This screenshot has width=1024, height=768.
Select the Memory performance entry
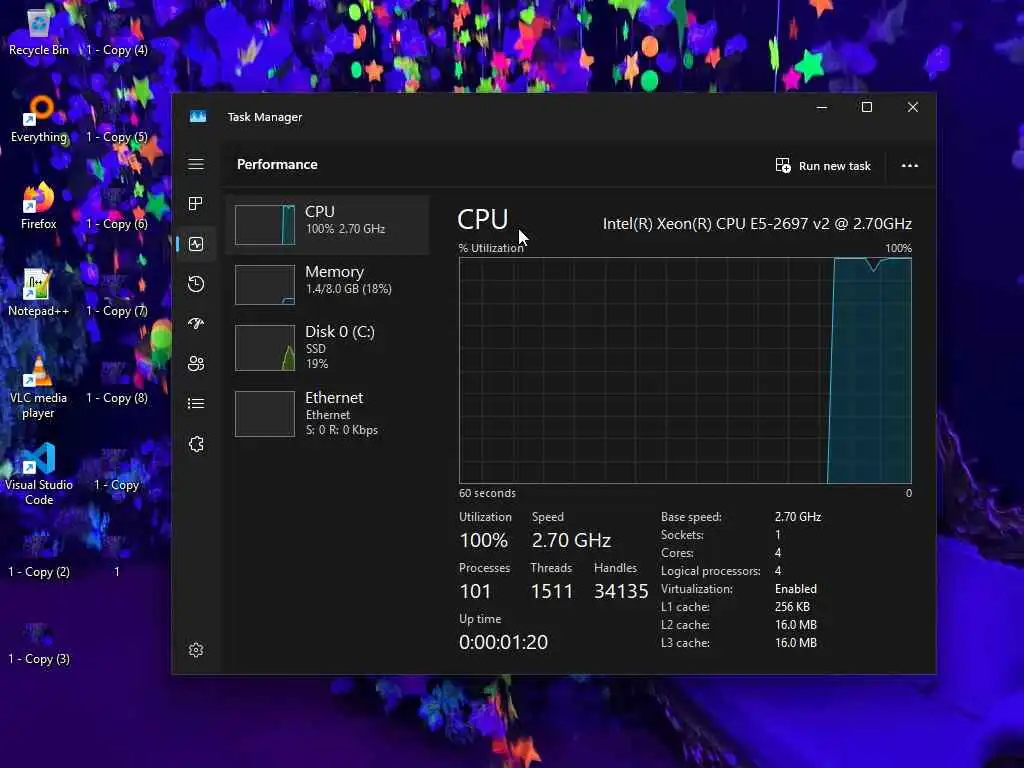coord(327,284)
